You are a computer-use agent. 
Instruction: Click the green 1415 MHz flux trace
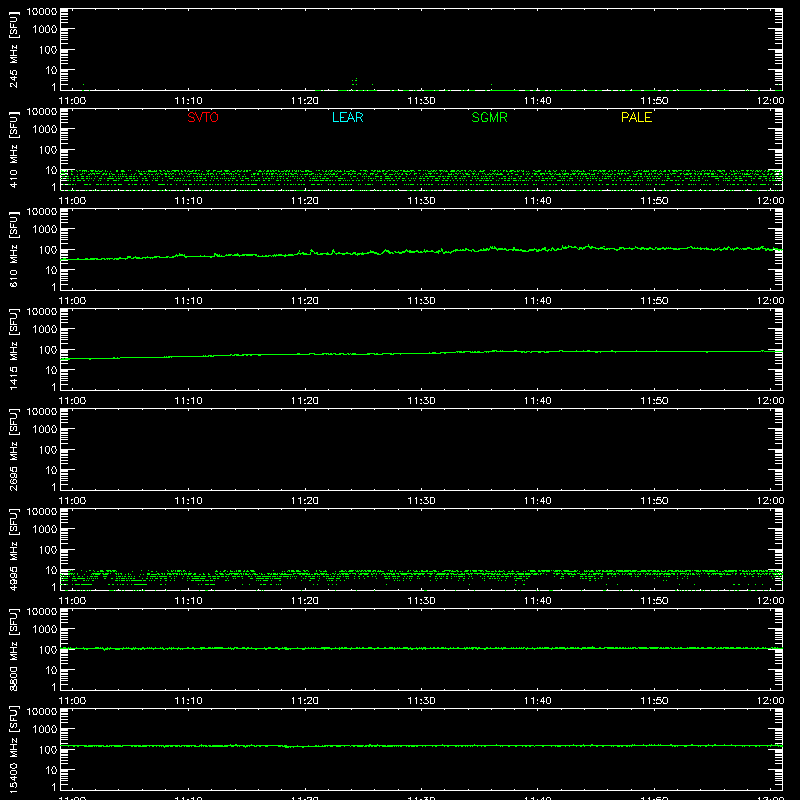click(x=421, y=353)
